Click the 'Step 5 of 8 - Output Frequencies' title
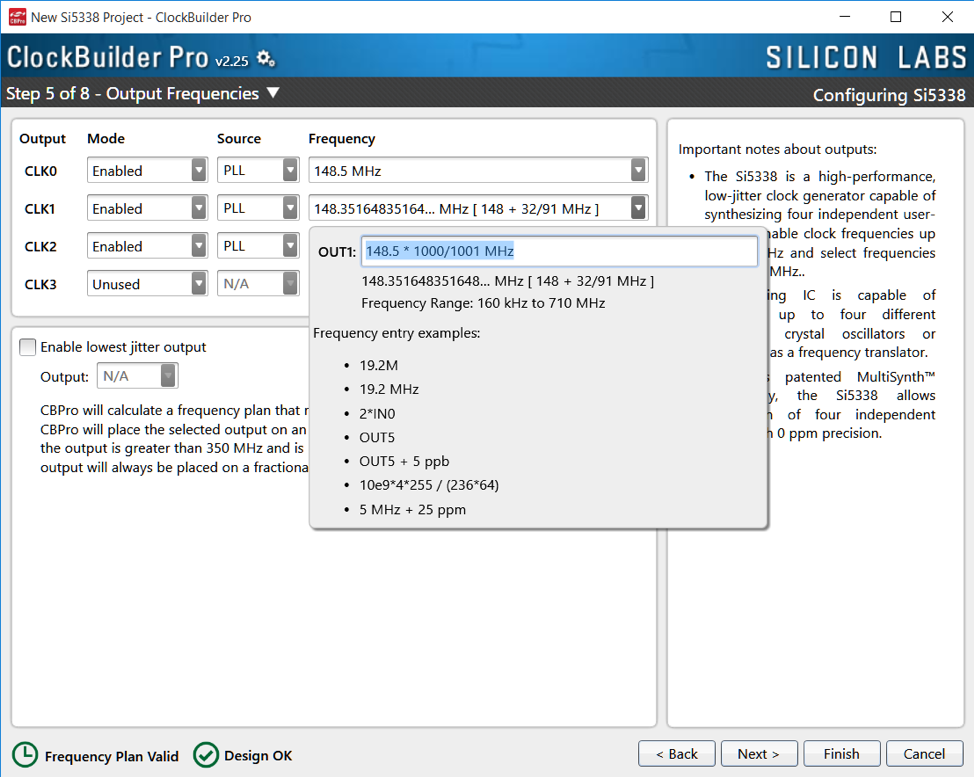The height and width of the screenshot is (777, 974). tap(132, 94)
